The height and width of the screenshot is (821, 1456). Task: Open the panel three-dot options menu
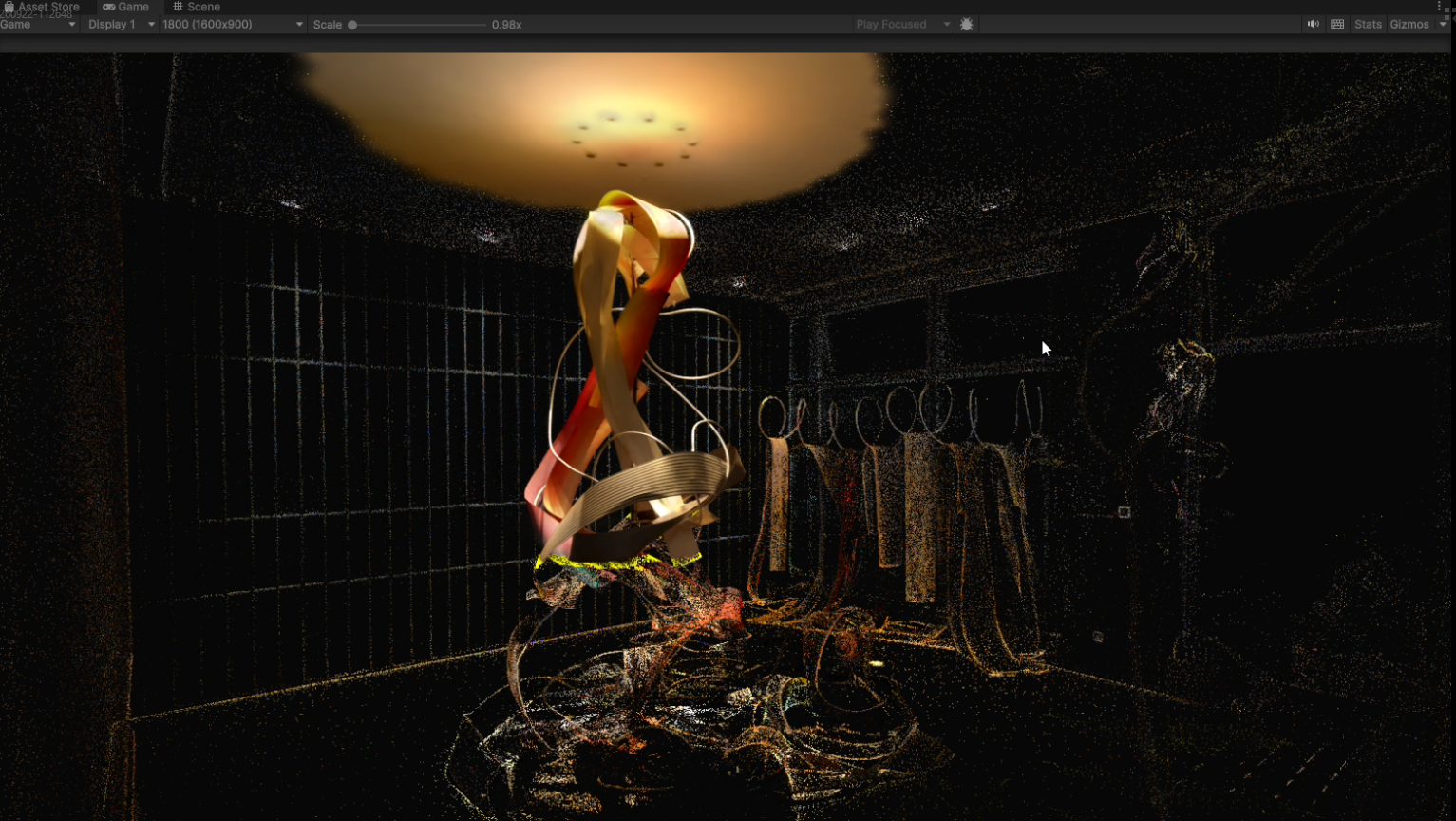tap(1440, 7)
